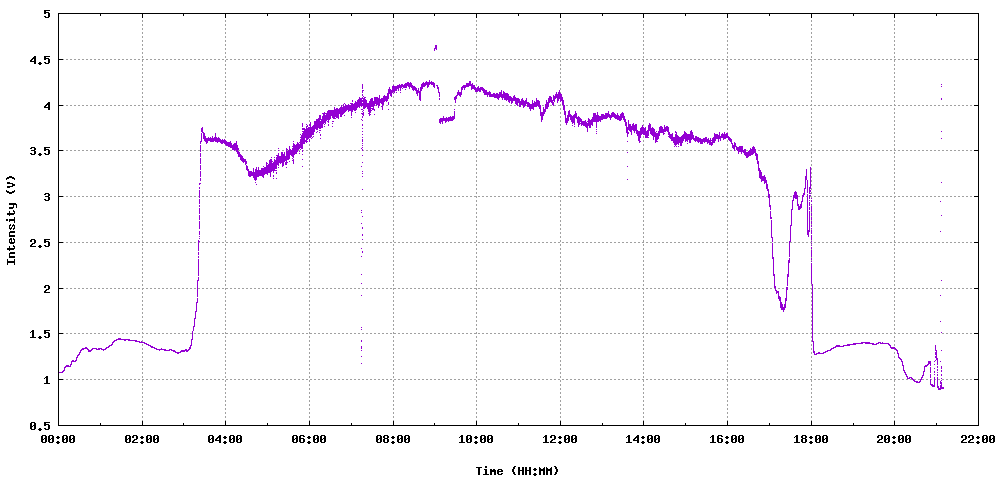1000x480 pixels.
Task: Click the x-axis tick label 06:00
Action: 309,439
